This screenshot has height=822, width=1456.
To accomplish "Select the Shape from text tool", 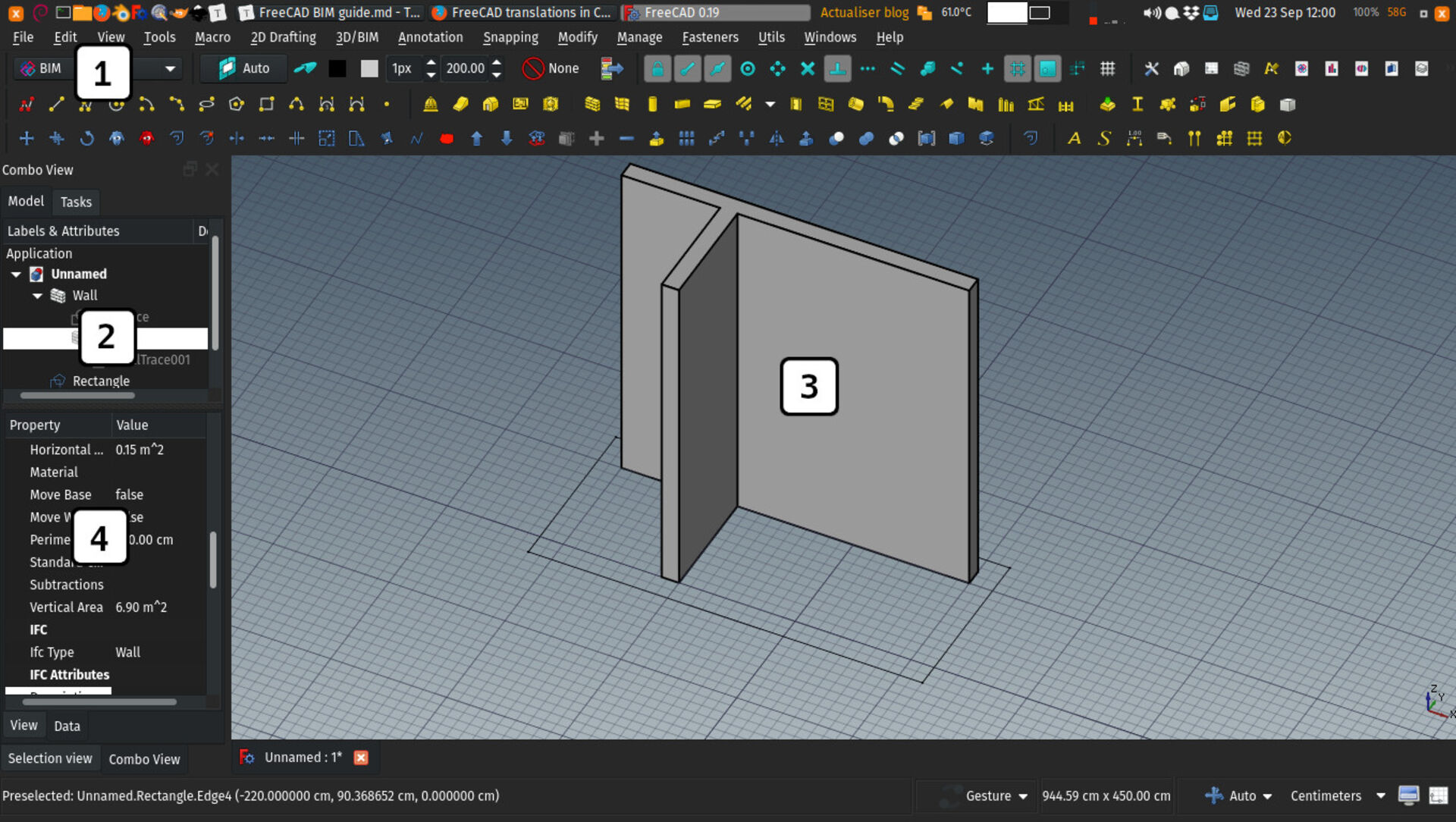I will pyautogui.click(x=1104, y=138).
